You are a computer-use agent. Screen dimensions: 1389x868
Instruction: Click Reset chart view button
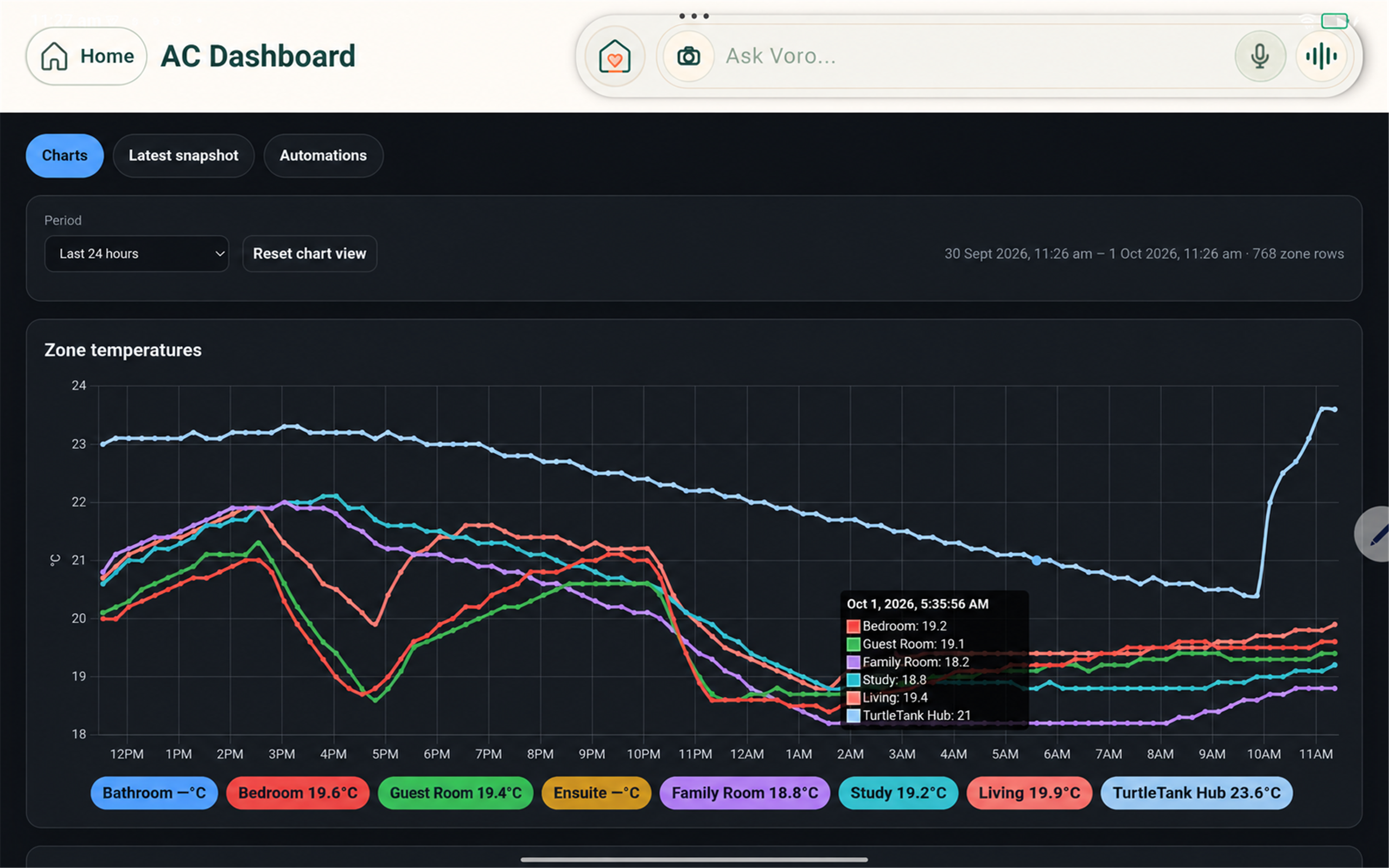pos(309,254)
